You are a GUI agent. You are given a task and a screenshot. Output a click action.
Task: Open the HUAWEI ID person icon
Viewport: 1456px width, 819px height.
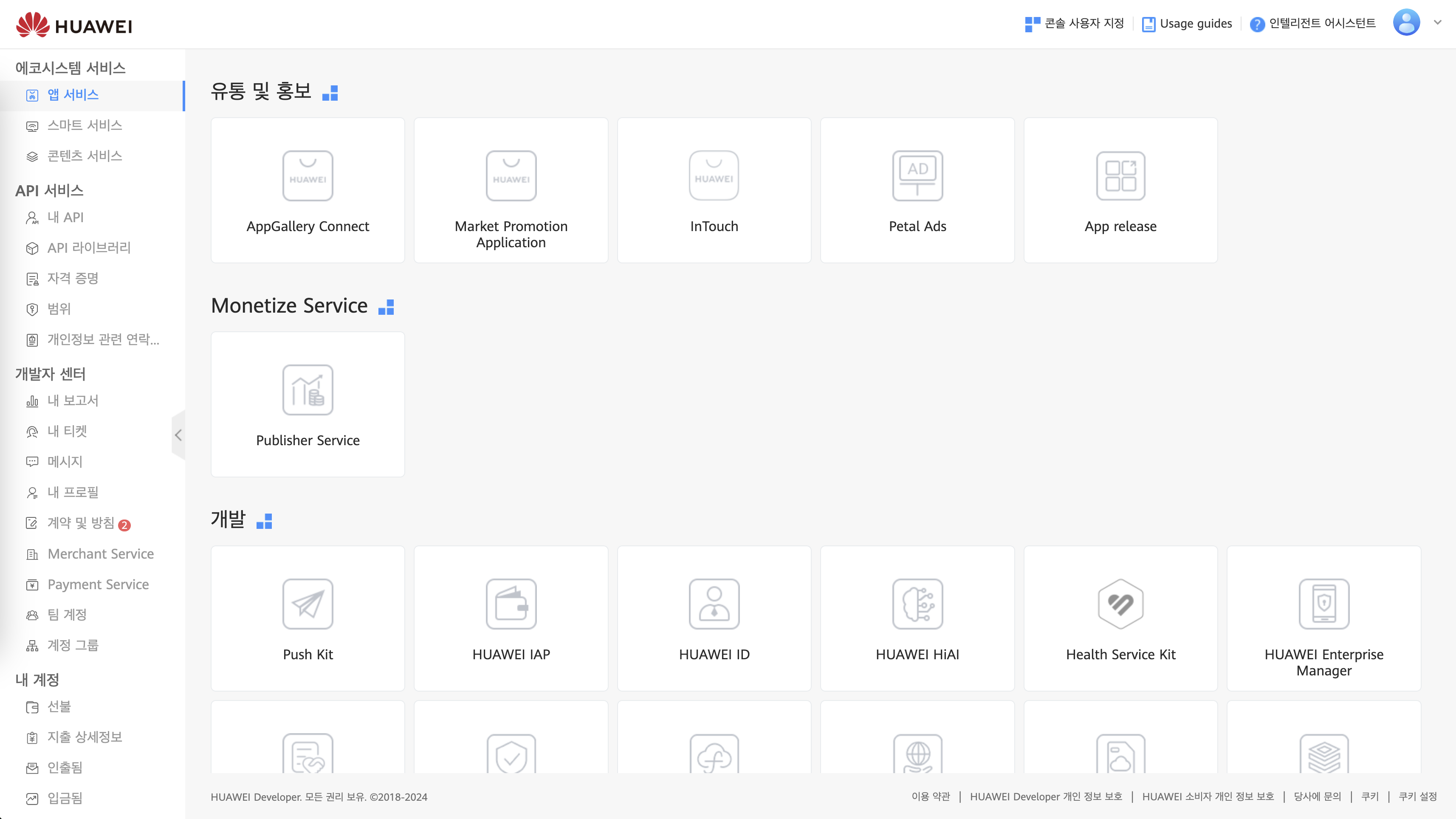pyautogui.click(x=714, y=604)
